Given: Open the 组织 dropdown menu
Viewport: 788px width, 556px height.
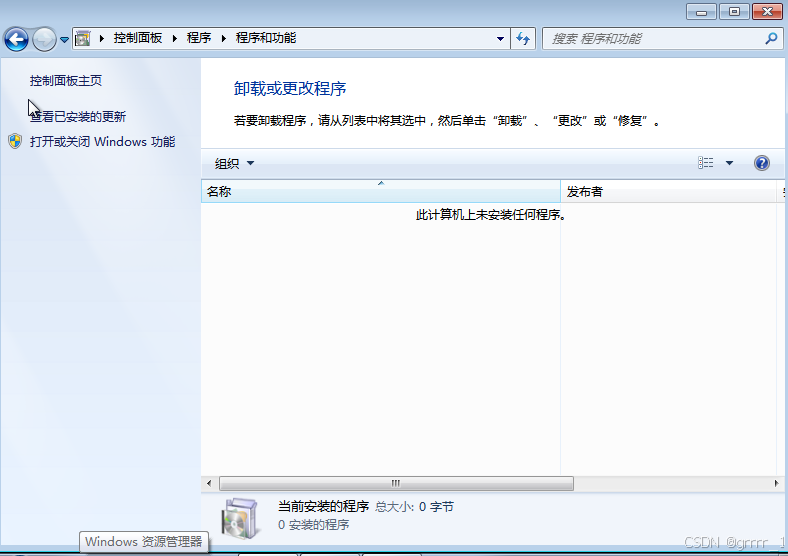Looking at the screenshot, I should [x=234, y=163].
